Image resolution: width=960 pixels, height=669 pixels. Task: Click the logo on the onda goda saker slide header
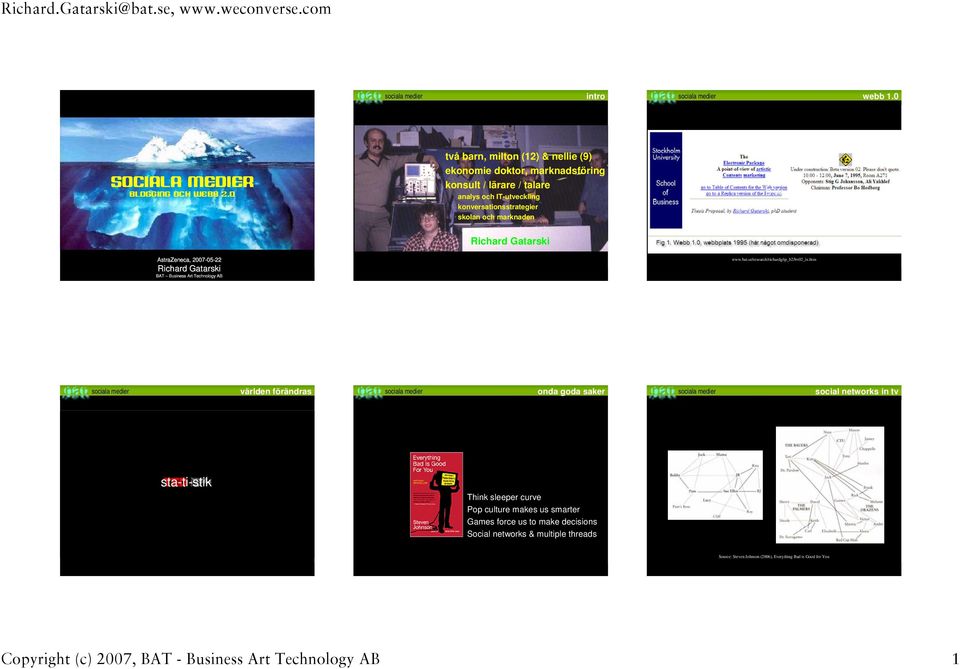click(369, 392)
